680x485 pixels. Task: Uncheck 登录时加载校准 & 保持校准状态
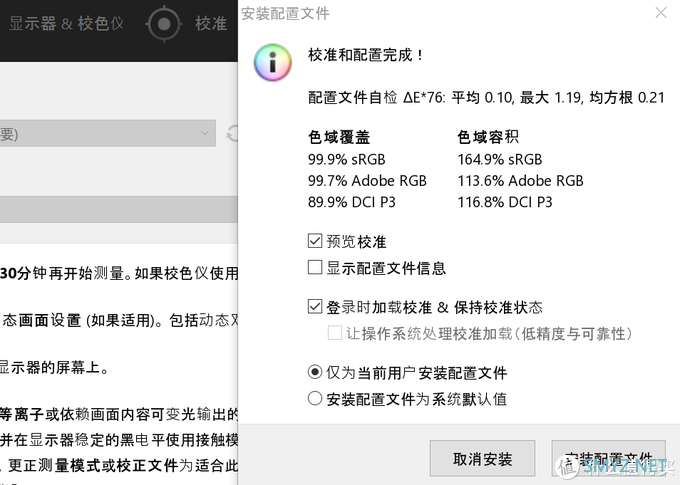click(316, 307)
